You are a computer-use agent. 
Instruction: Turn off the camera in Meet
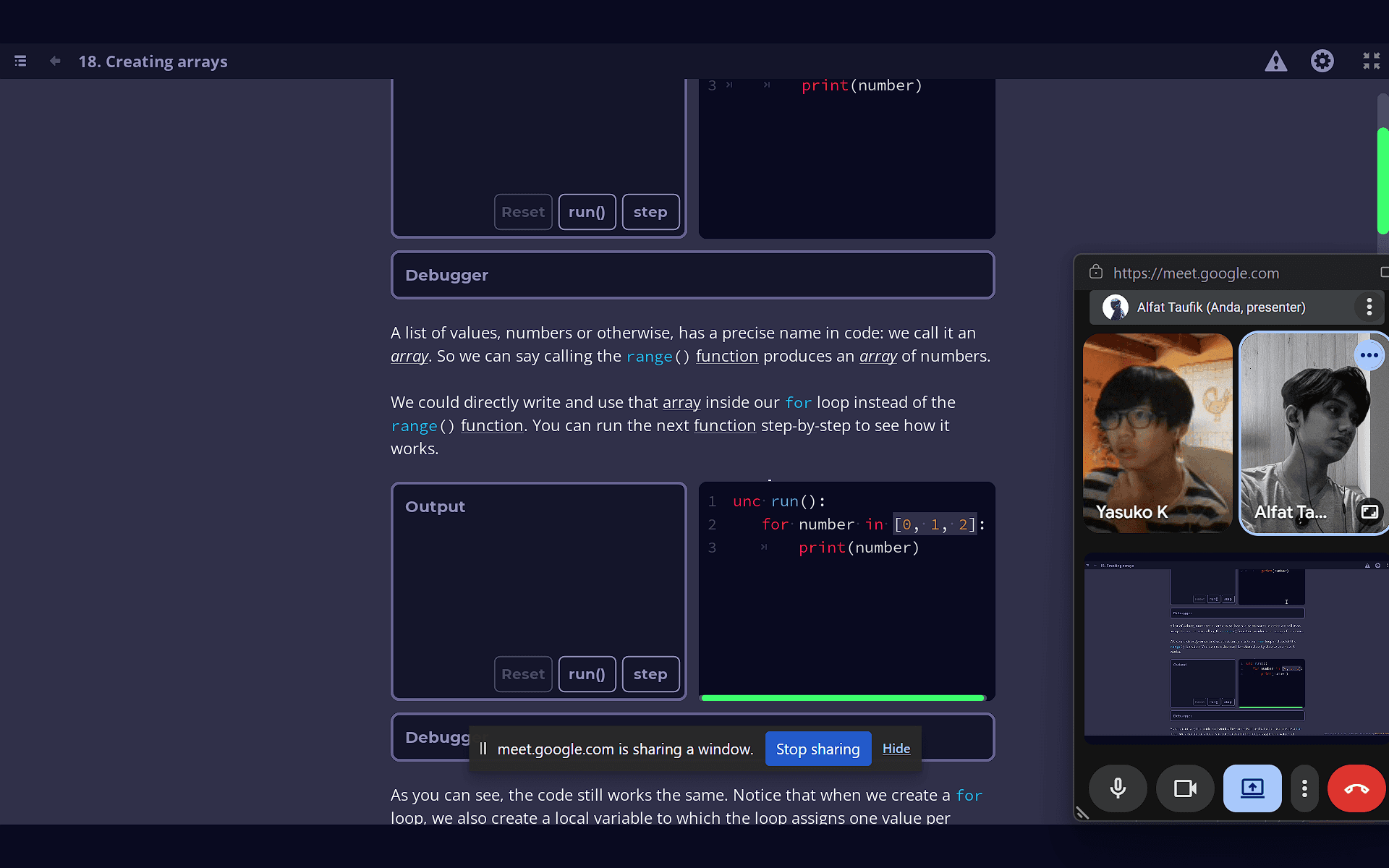[x=1184, y=788]
